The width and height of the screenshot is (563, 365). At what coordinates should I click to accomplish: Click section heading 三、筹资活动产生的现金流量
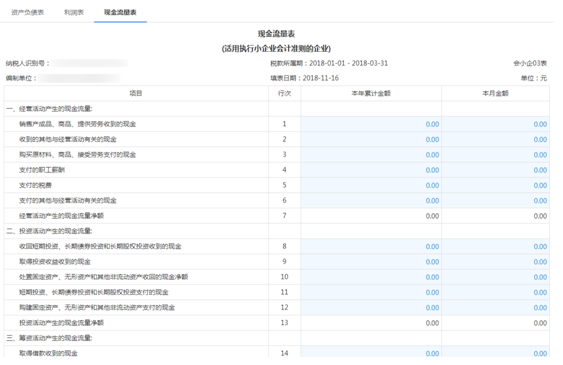[49, 338]
